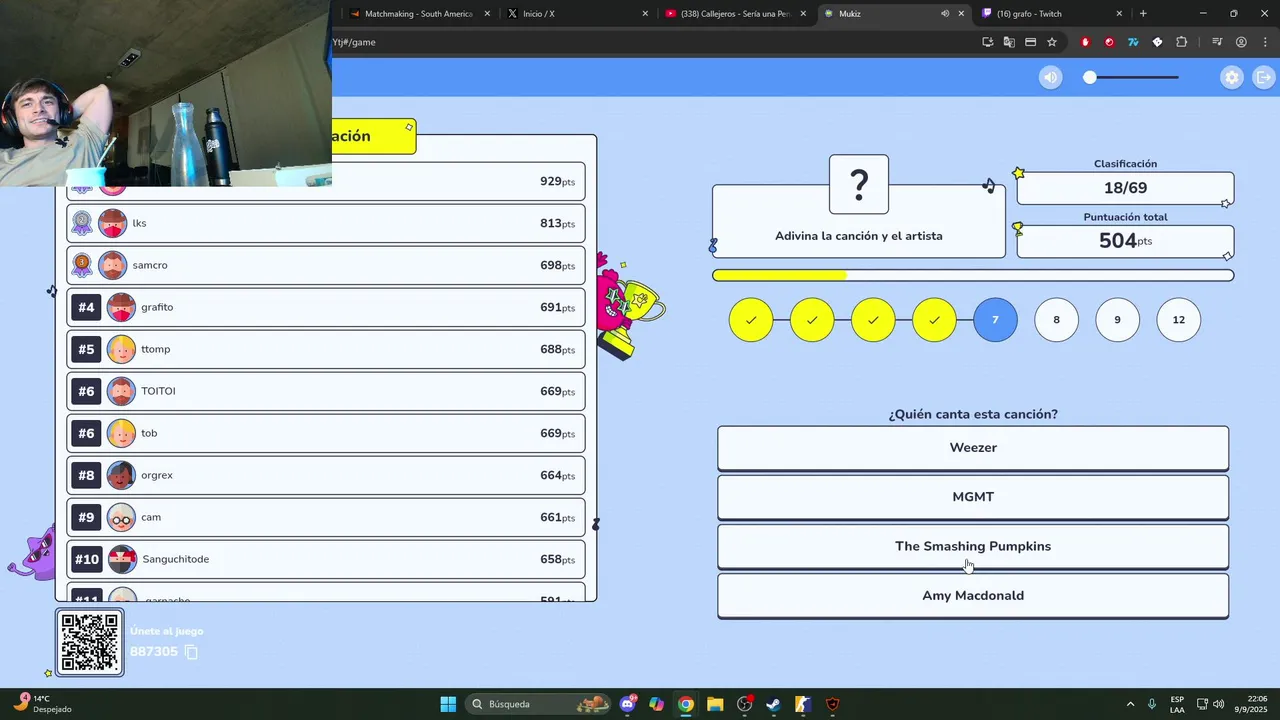Choose The Smashing Pumpkins answer
The image size is (1280, 720).
click(973, 546)
